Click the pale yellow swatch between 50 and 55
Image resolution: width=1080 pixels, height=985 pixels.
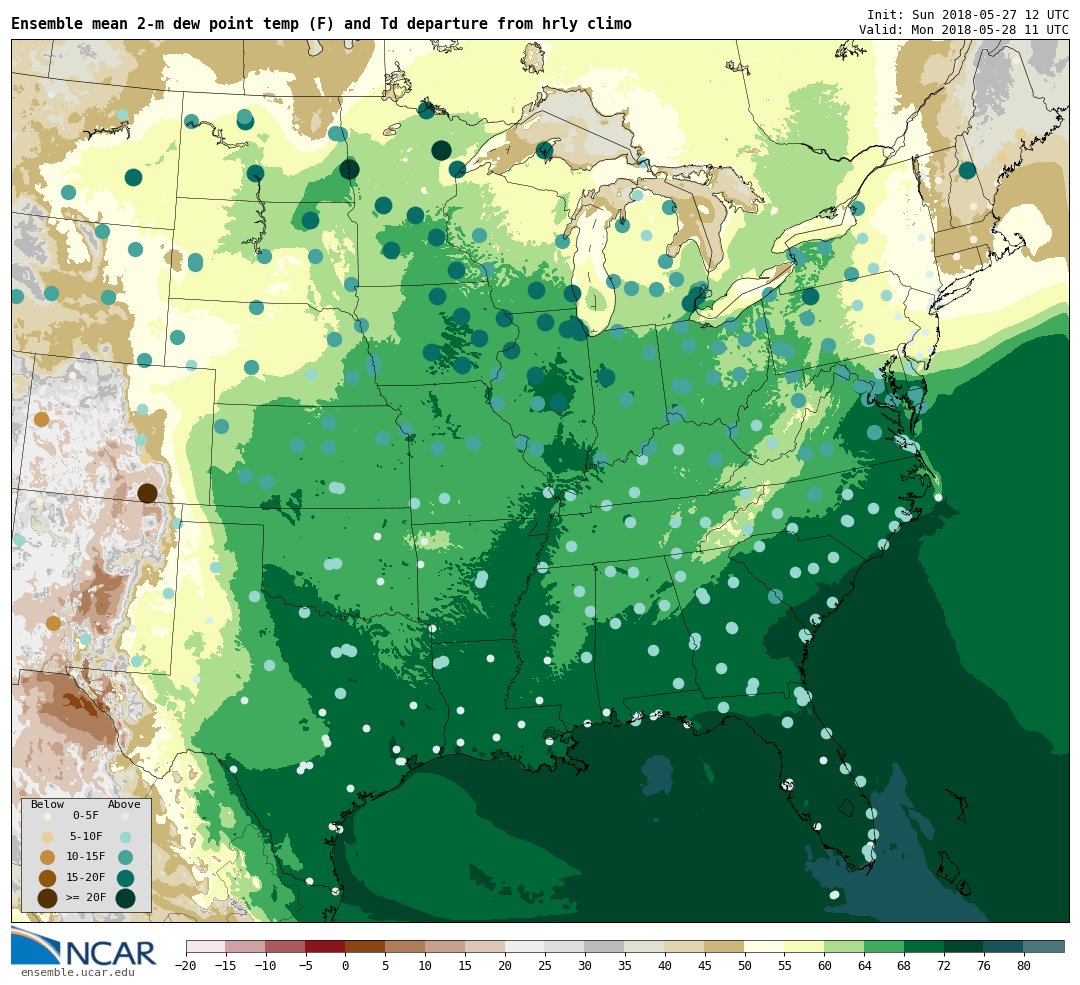point(765,946)
